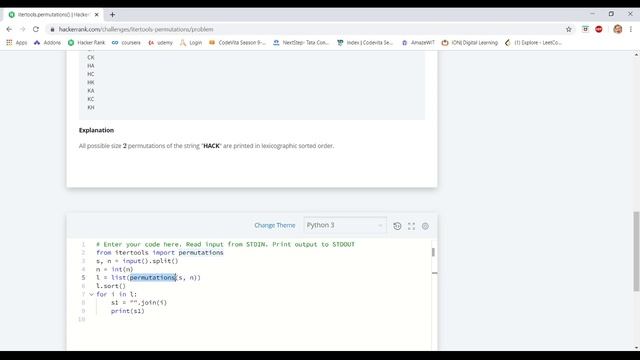Reset code with the history icon
Viewport: 640px width, 360px height.
[x=397, y=226]
